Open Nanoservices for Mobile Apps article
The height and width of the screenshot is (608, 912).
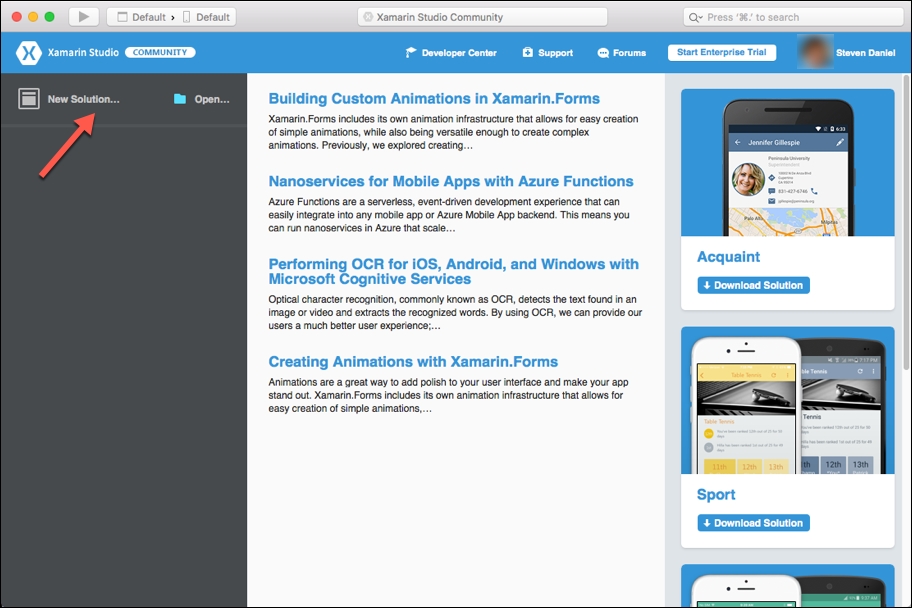450,181
